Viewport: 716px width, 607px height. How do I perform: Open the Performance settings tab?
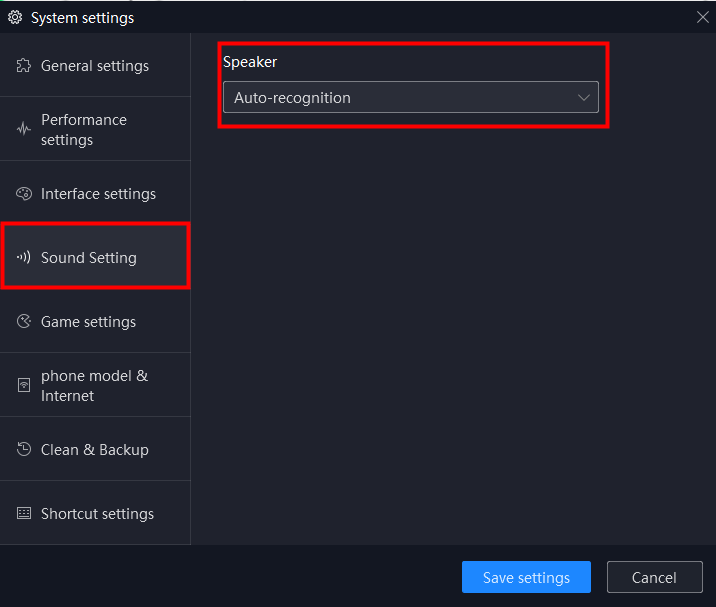tap(95, 129)
